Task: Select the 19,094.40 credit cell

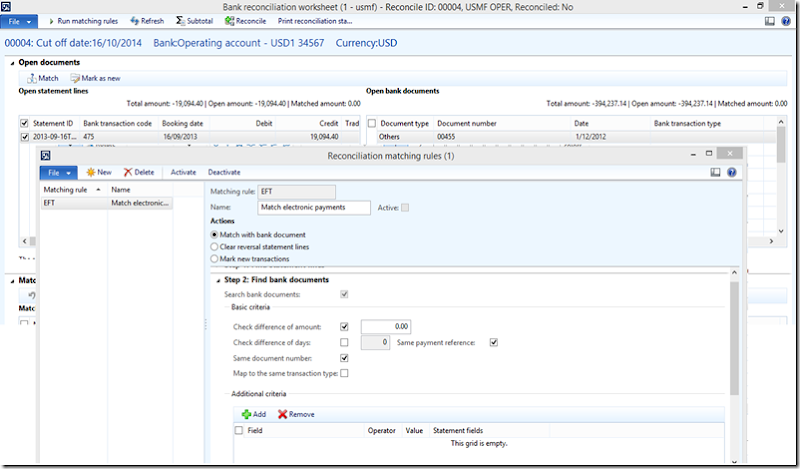Action: pos(309,137)
